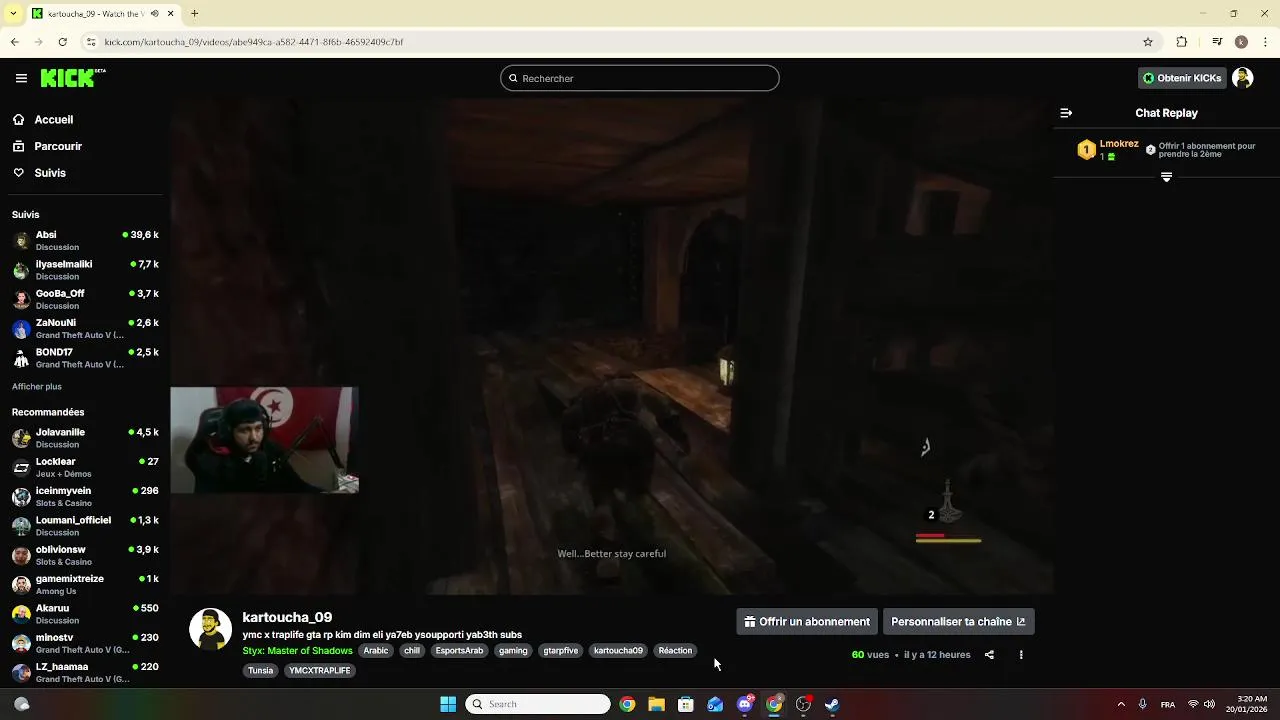Open Windows Start menu
Viewport: 1280px width, 720px height.
click(448, 704)
